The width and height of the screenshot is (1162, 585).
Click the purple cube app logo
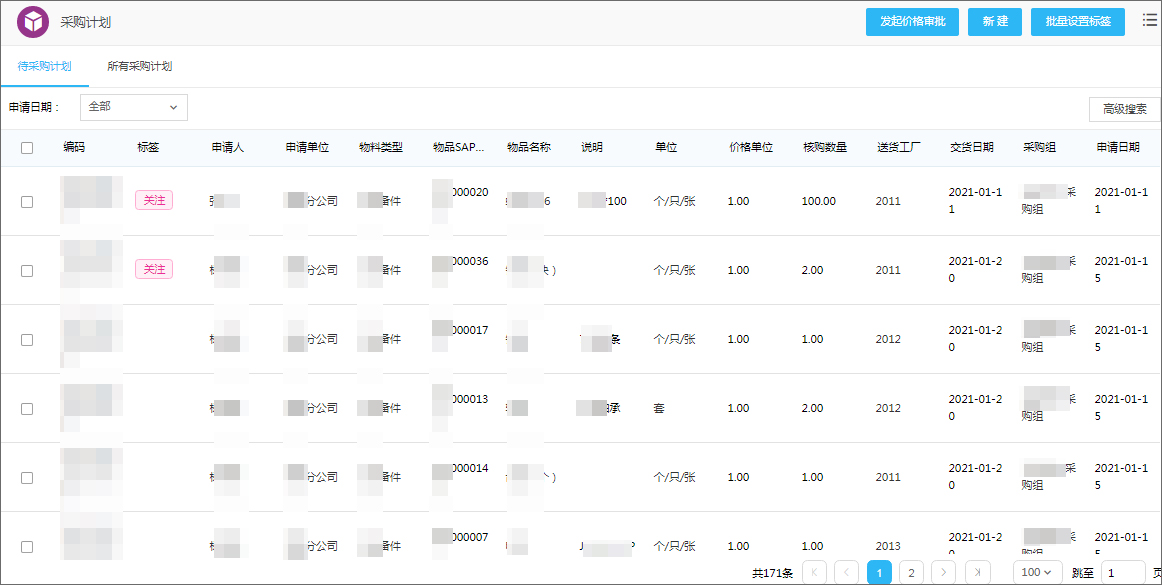pos(33,22)
